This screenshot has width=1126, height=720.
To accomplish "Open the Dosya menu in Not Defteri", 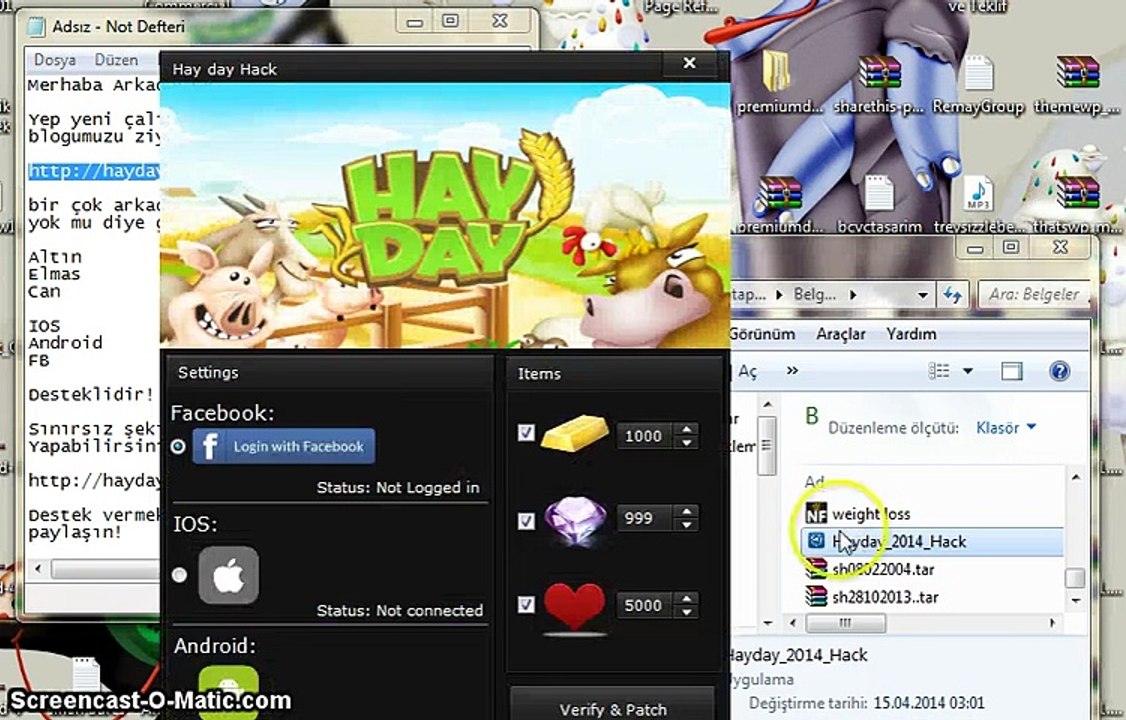I will [55, 60].
